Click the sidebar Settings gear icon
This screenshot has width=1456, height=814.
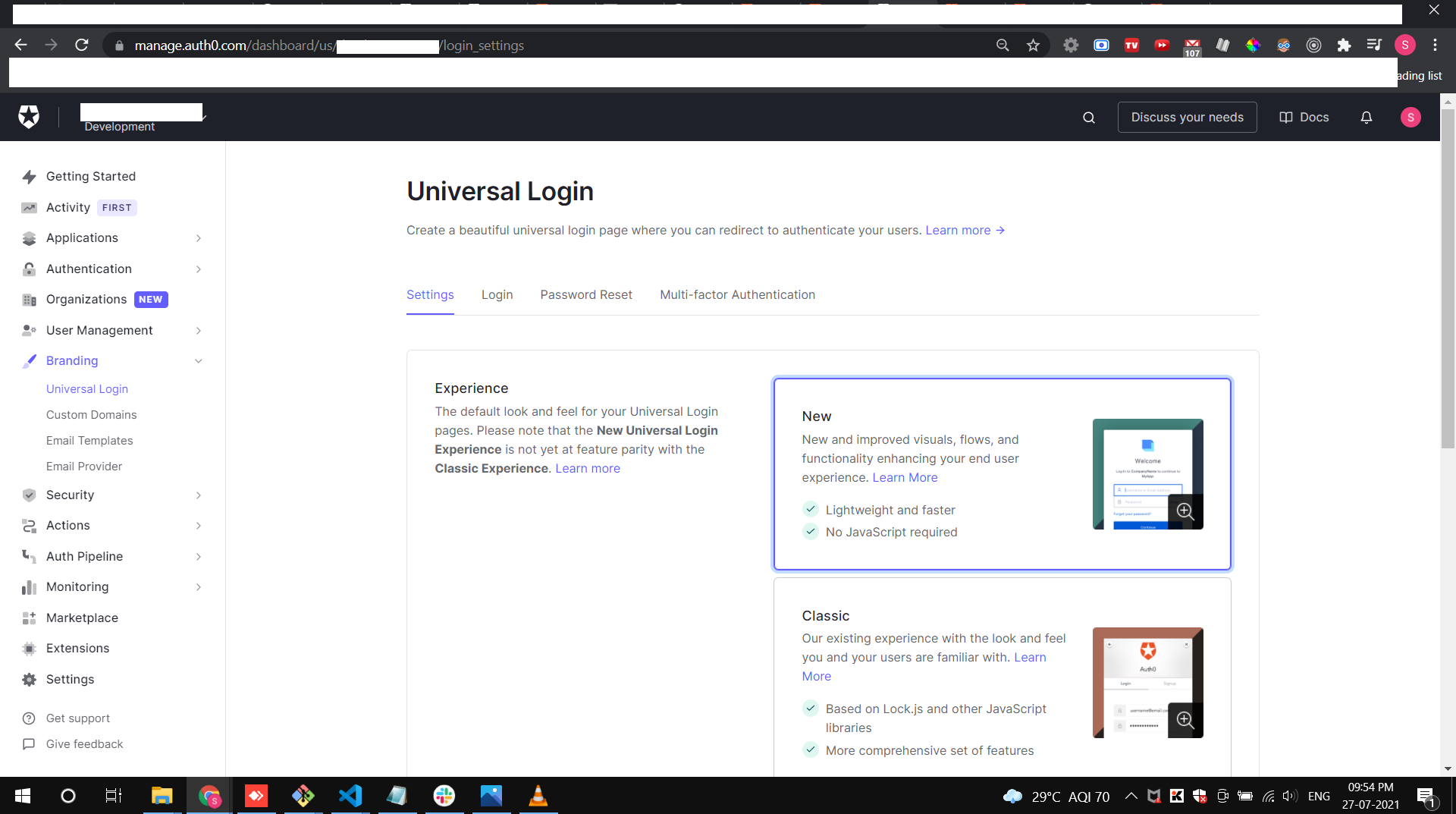click(29, 680)
